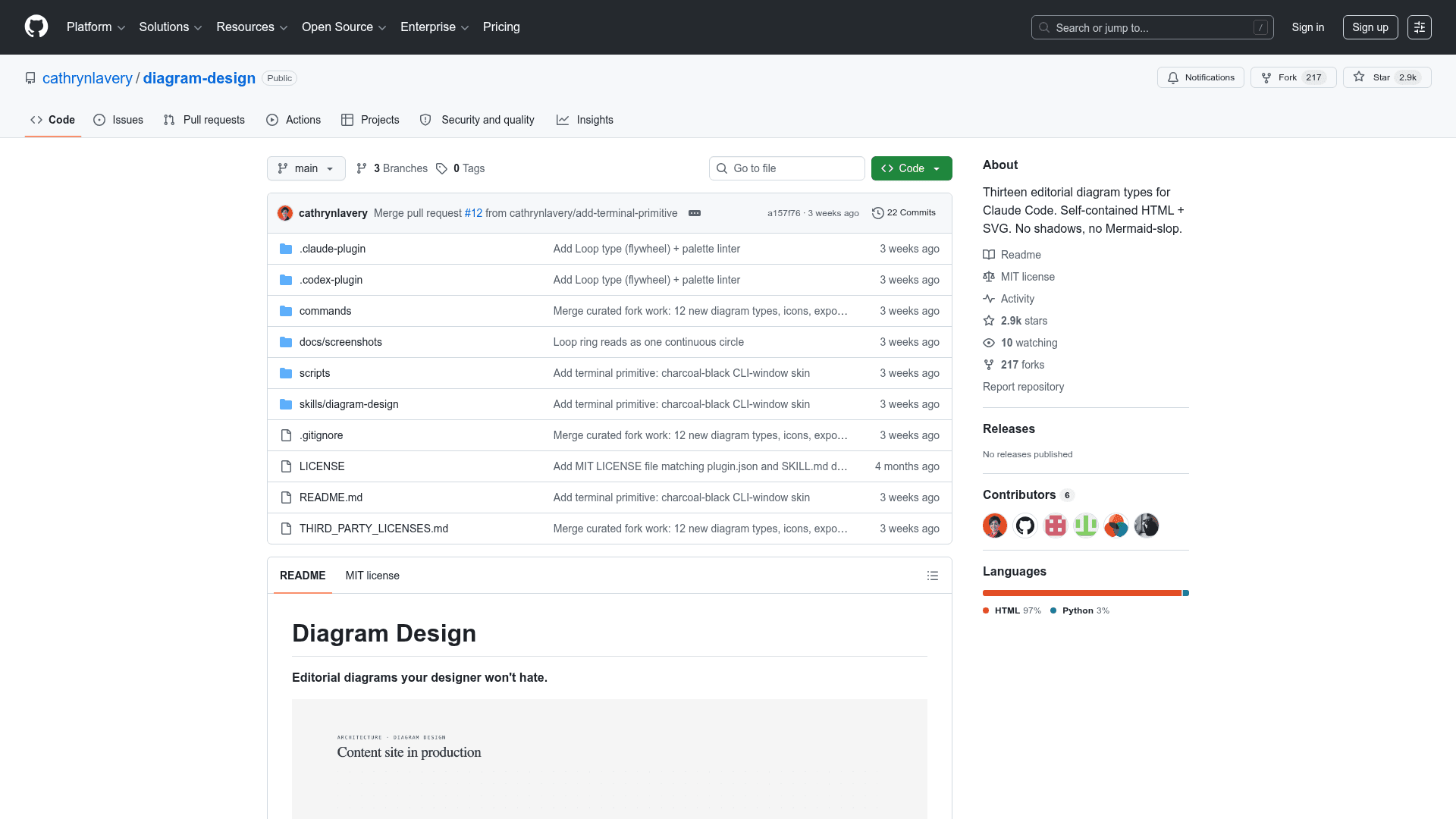The height and width of the screenshot is (819, 1456).
Task: Expand the Enterprise menu
Action: 435,27
